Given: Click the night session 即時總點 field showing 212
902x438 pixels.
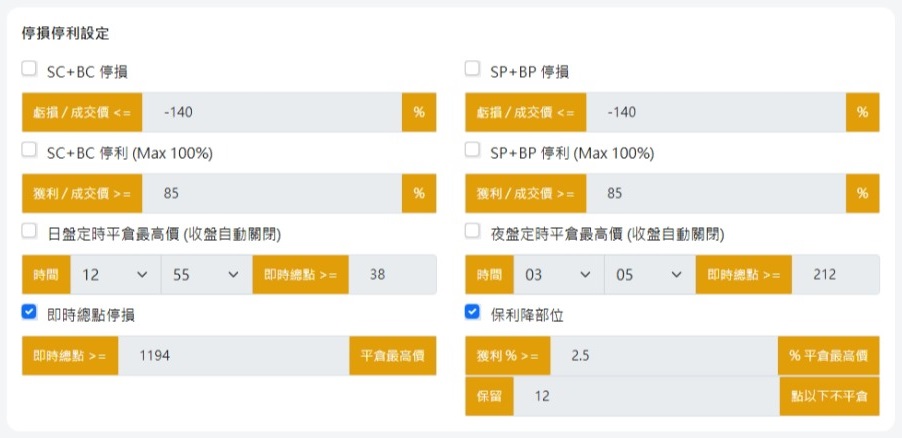Looking at the screenshot, I should point(836,275).
